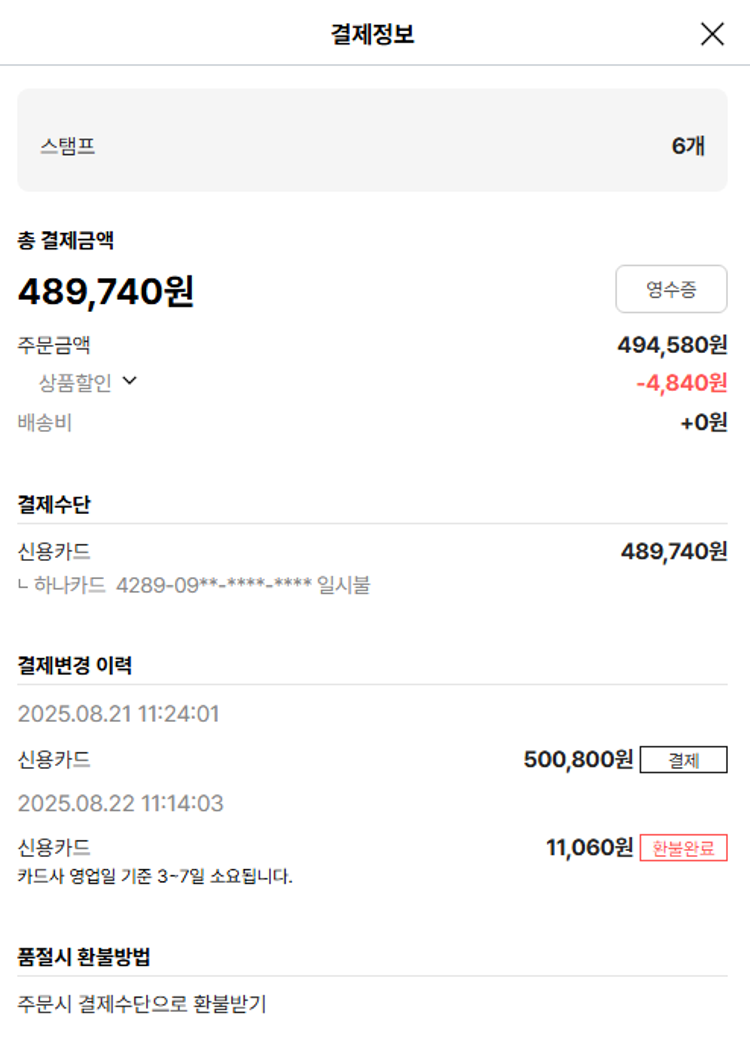Click the 결제정보 header title
This screenshot has height=1040, width=750.
coord(372,34)
